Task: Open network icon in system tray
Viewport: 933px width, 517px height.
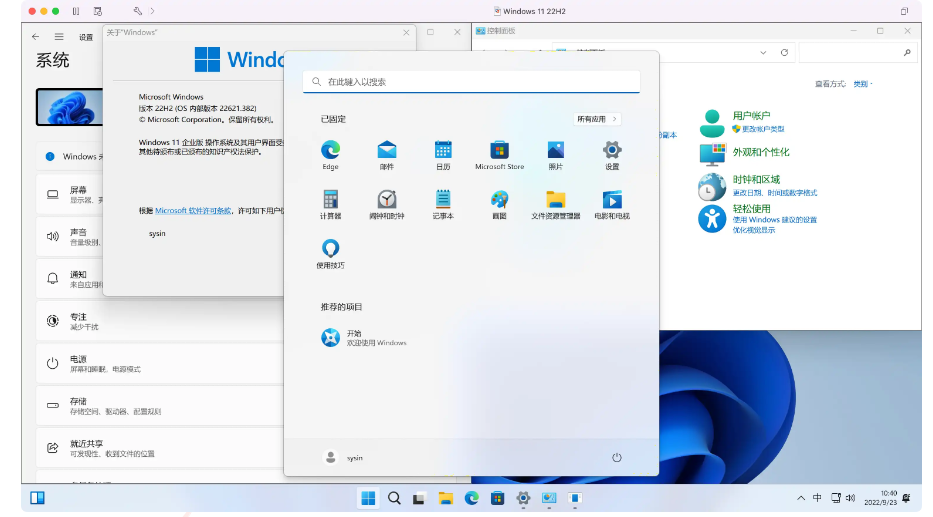Action: click(835, 498)
